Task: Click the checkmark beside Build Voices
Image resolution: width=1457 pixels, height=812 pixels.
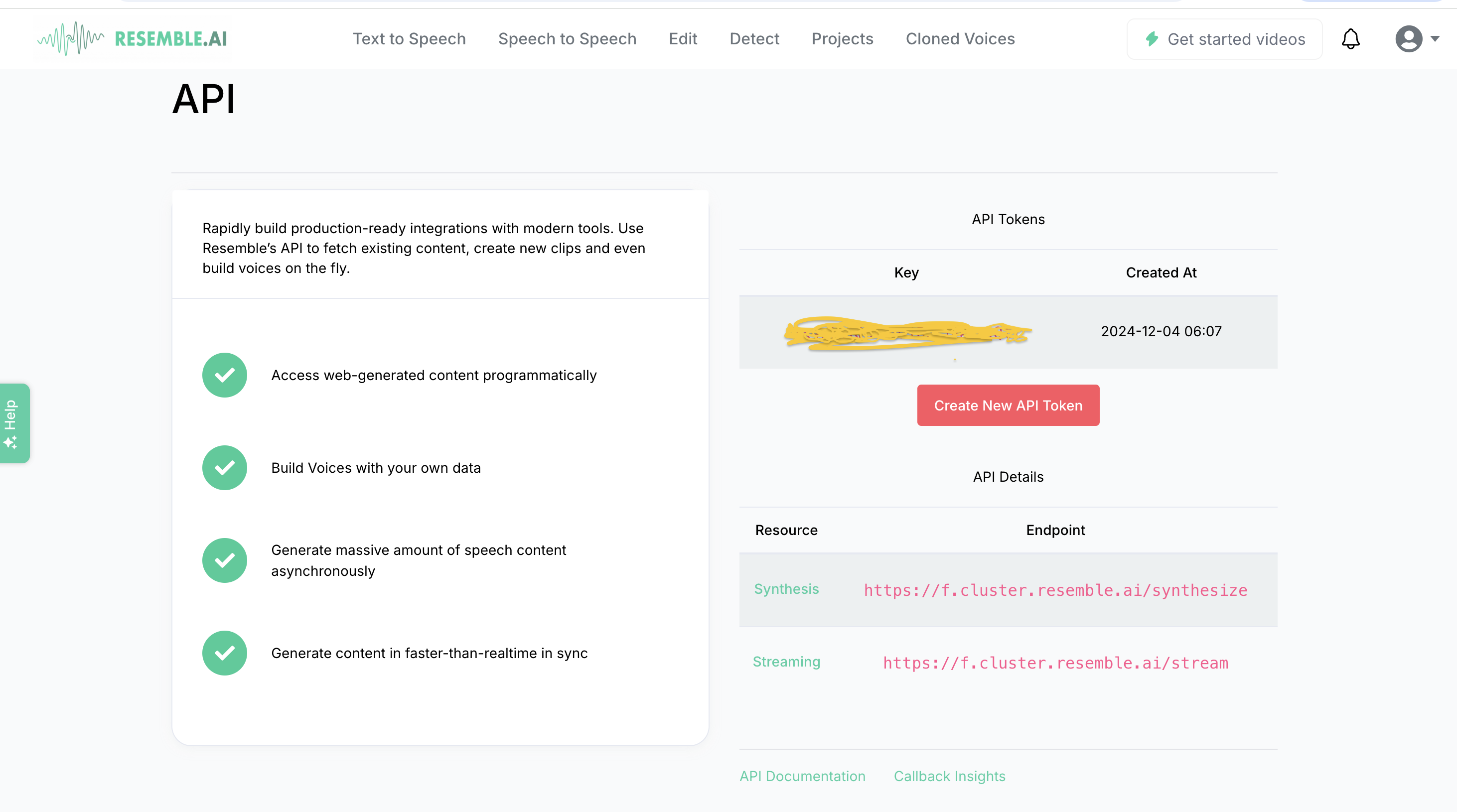Action: point(225,467)
